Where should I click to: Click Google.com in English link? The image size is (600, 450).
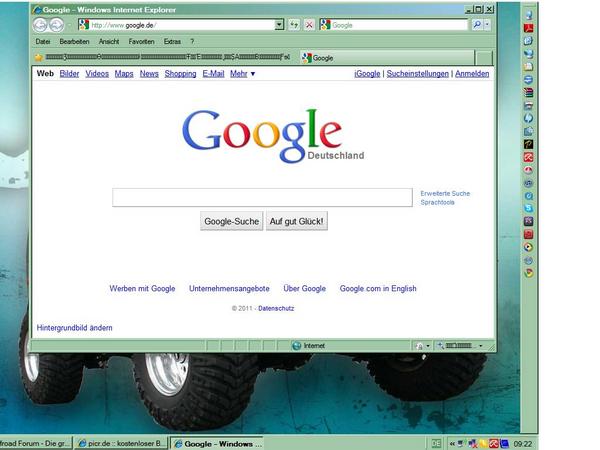(378, 289)
